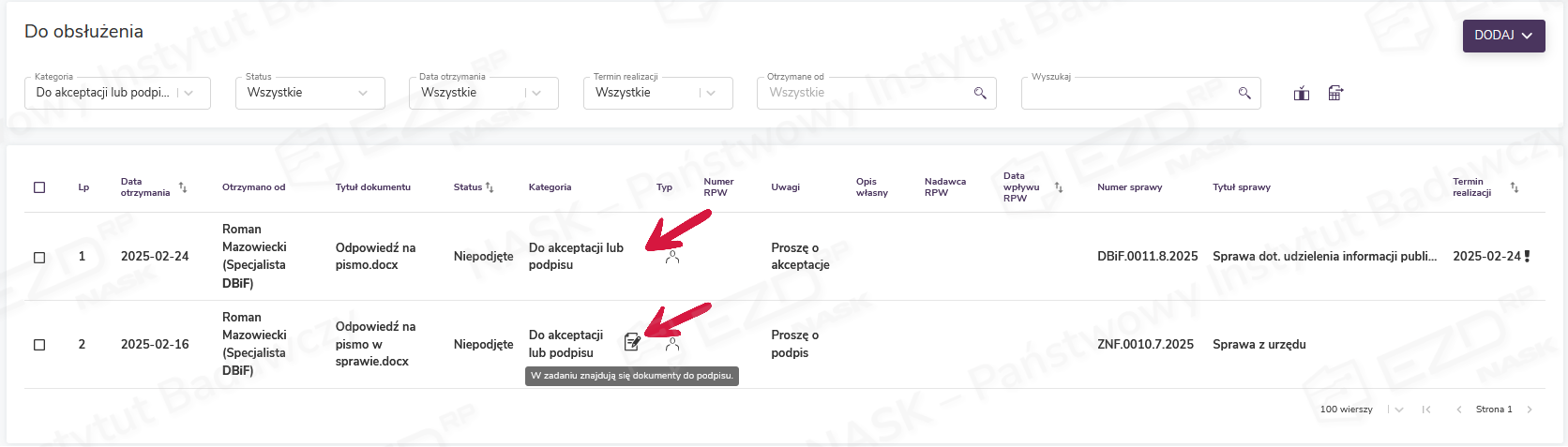Expand the Status filter dropdown
Image resolution: width=1568 pixels, height=447 pixels.
(x=363, y=93)
